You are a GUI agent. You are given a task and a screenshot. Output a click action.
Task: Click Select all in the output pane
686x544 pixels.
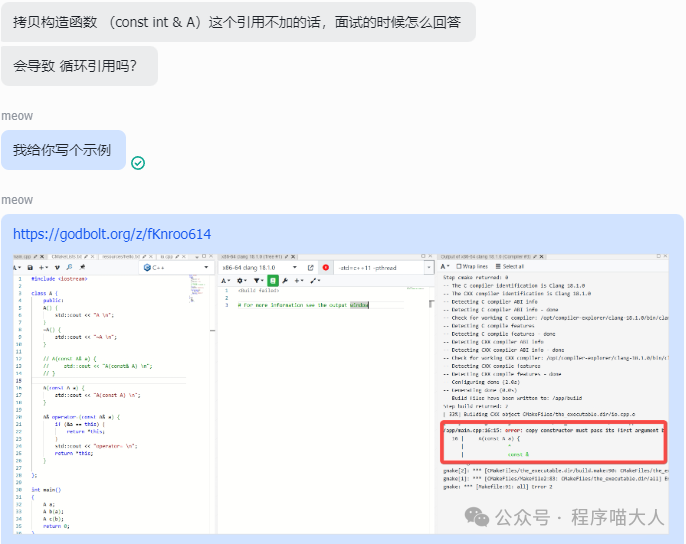coord(510,267)
